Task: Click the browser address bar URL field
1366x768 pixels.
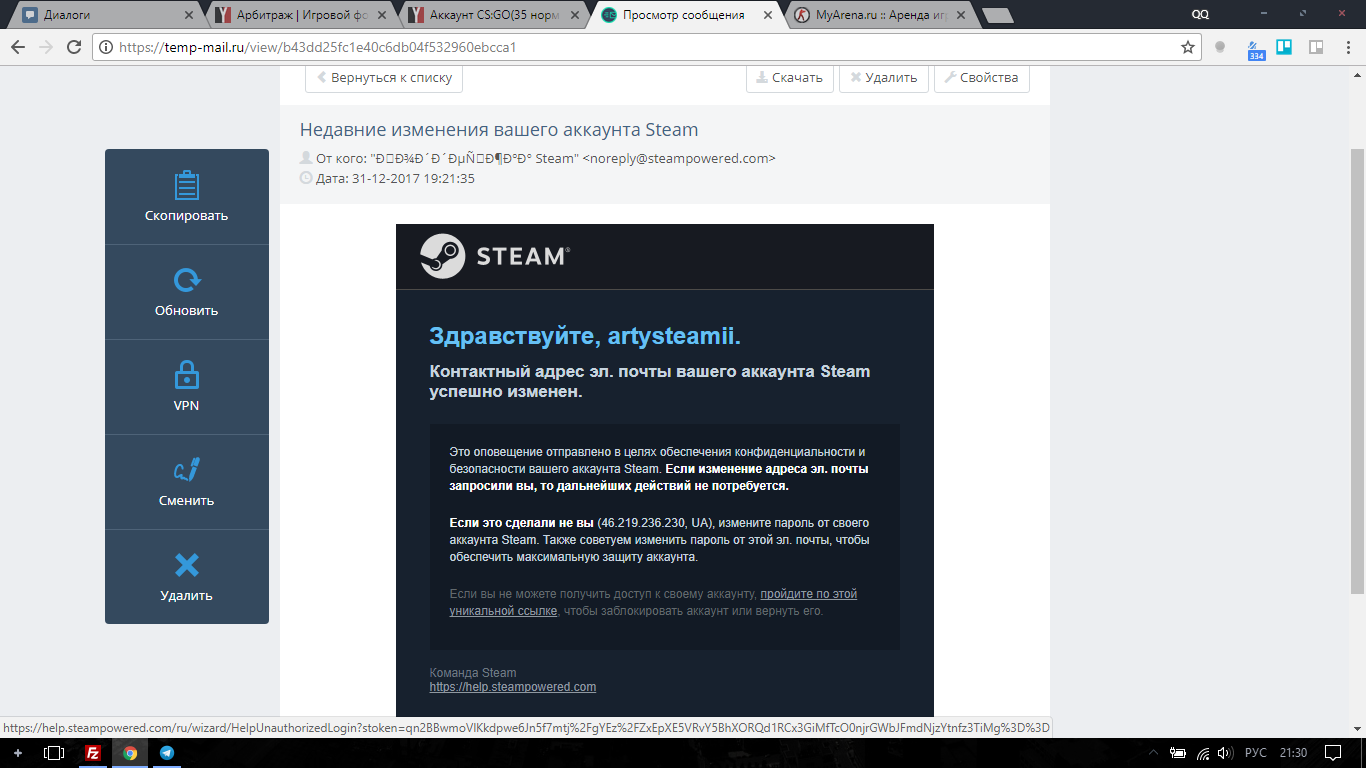Action: [640, 47]
